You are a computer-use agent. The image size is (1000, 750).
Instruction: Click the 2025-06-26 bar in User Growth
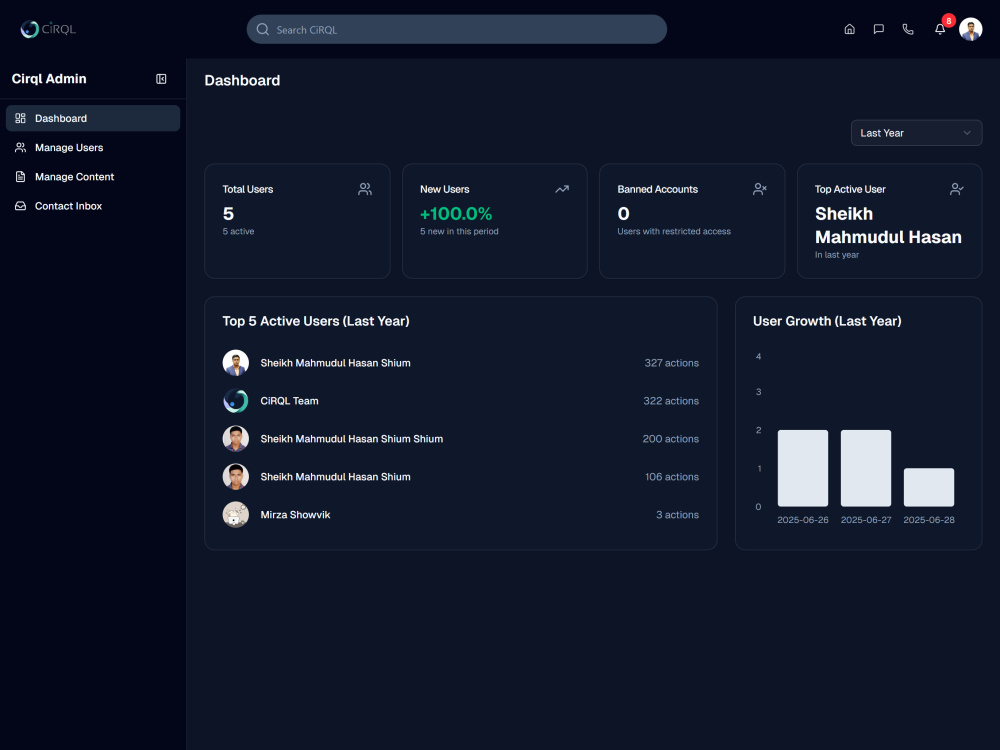tap(803, 468)
